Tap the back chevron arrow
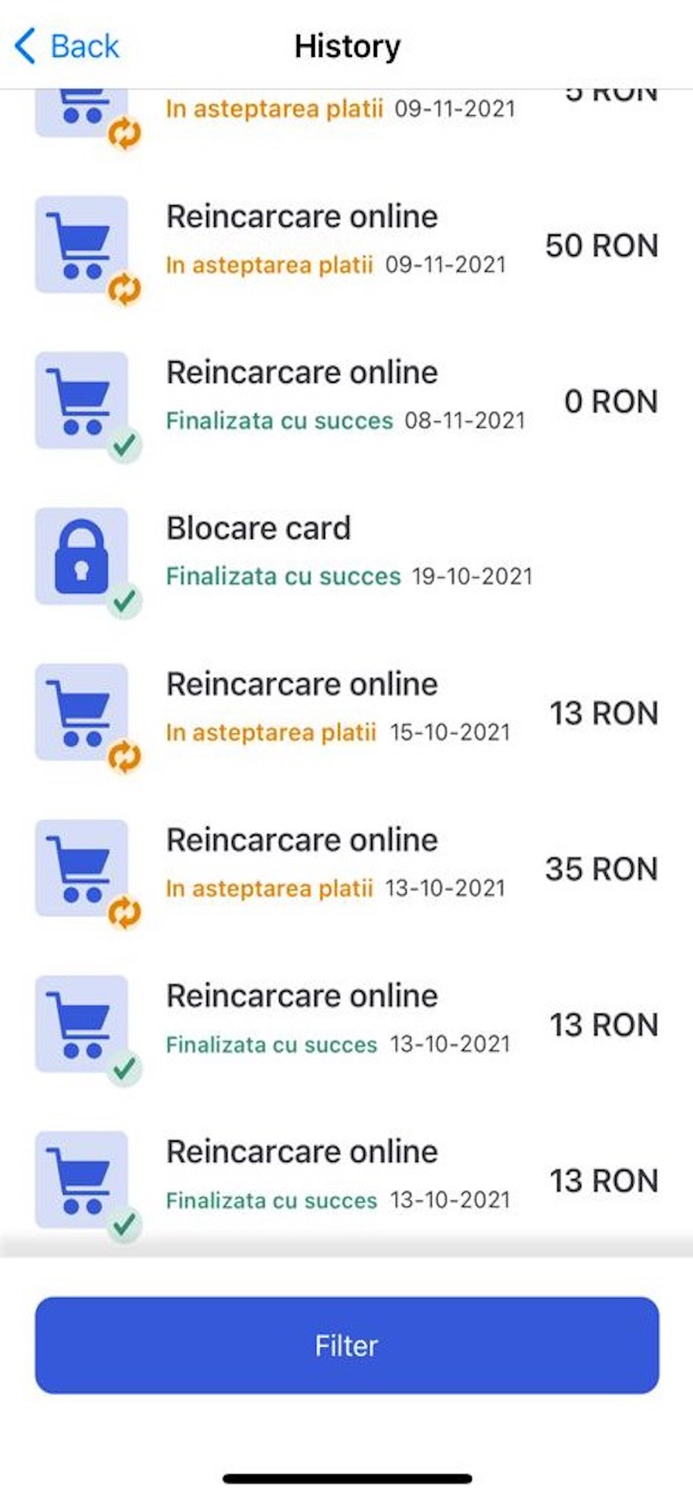The height and width of the screenshot is (1500, 693). click(x=24, y=44)
